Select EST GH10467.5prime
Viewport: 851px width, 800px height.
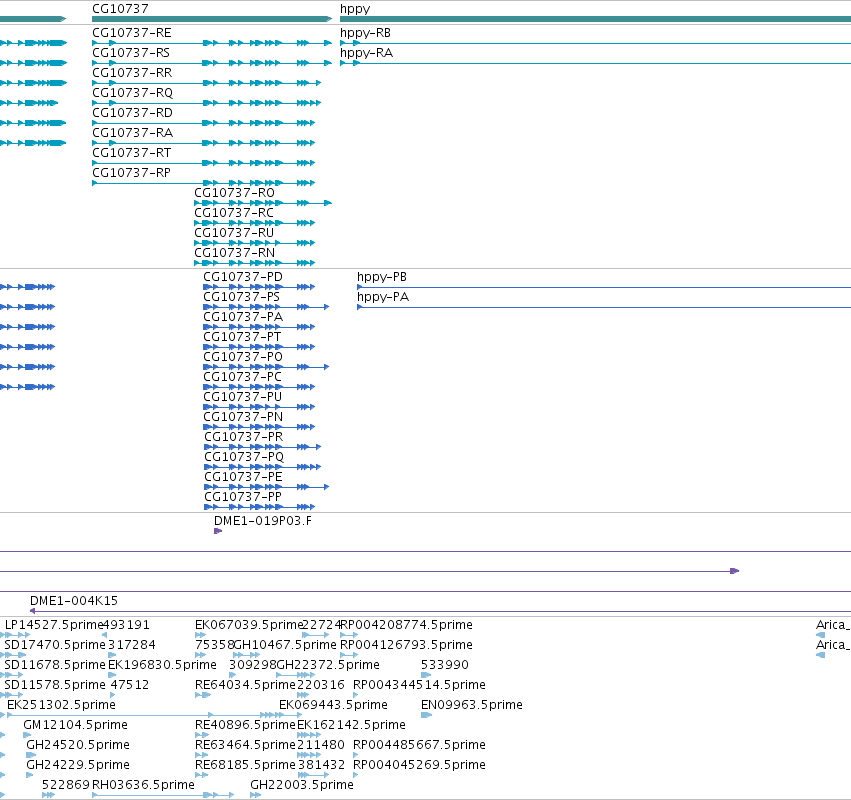(285, 645)
